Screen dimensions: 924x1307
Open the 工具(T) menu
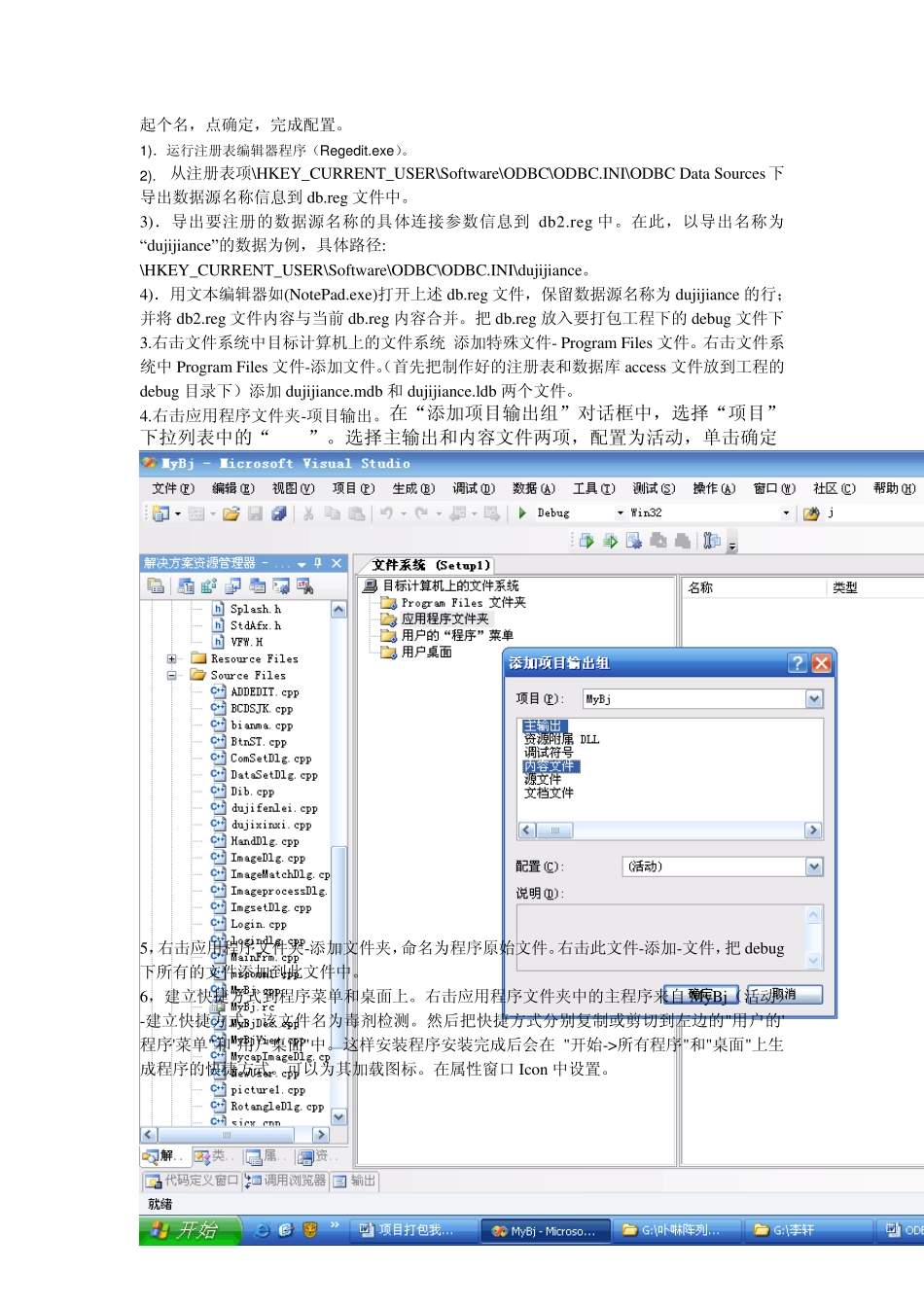(593, 488)
